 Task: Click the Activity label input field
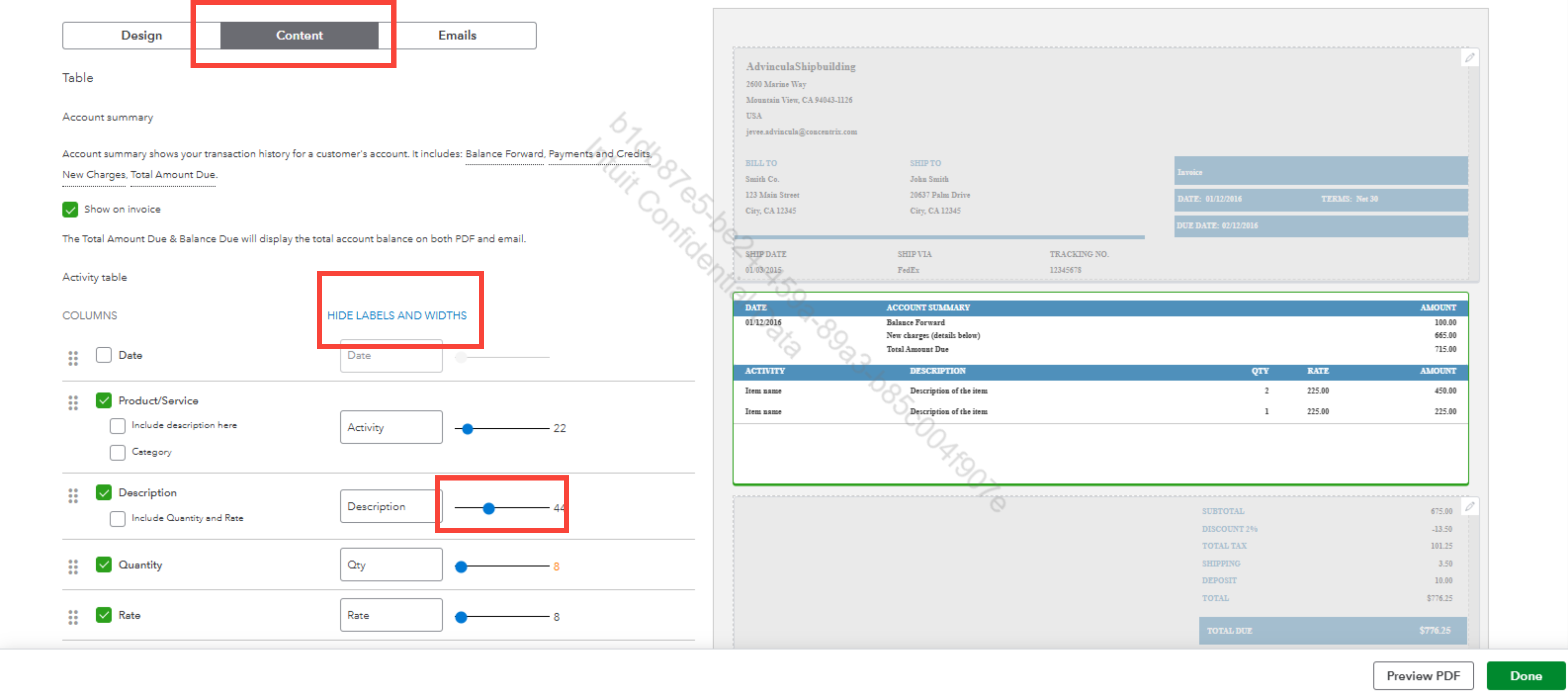pos(391,427)
